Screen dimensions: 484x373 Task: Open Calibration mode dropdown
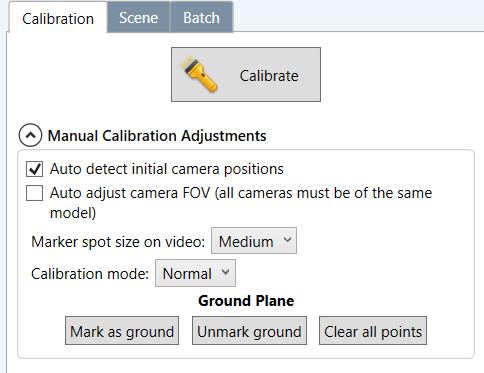(x=195, y=273)
